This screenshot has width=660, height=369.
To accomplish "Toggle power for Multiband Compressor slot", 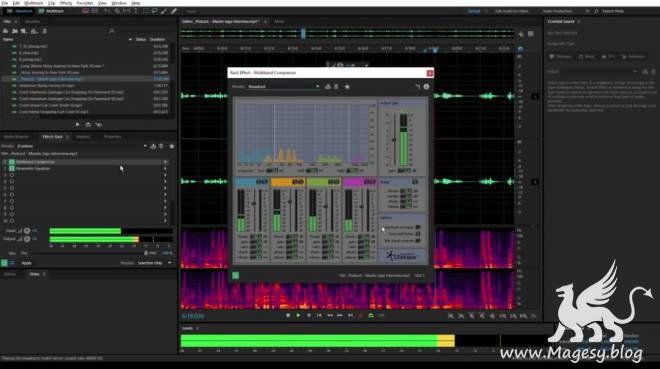I will 12,162.
